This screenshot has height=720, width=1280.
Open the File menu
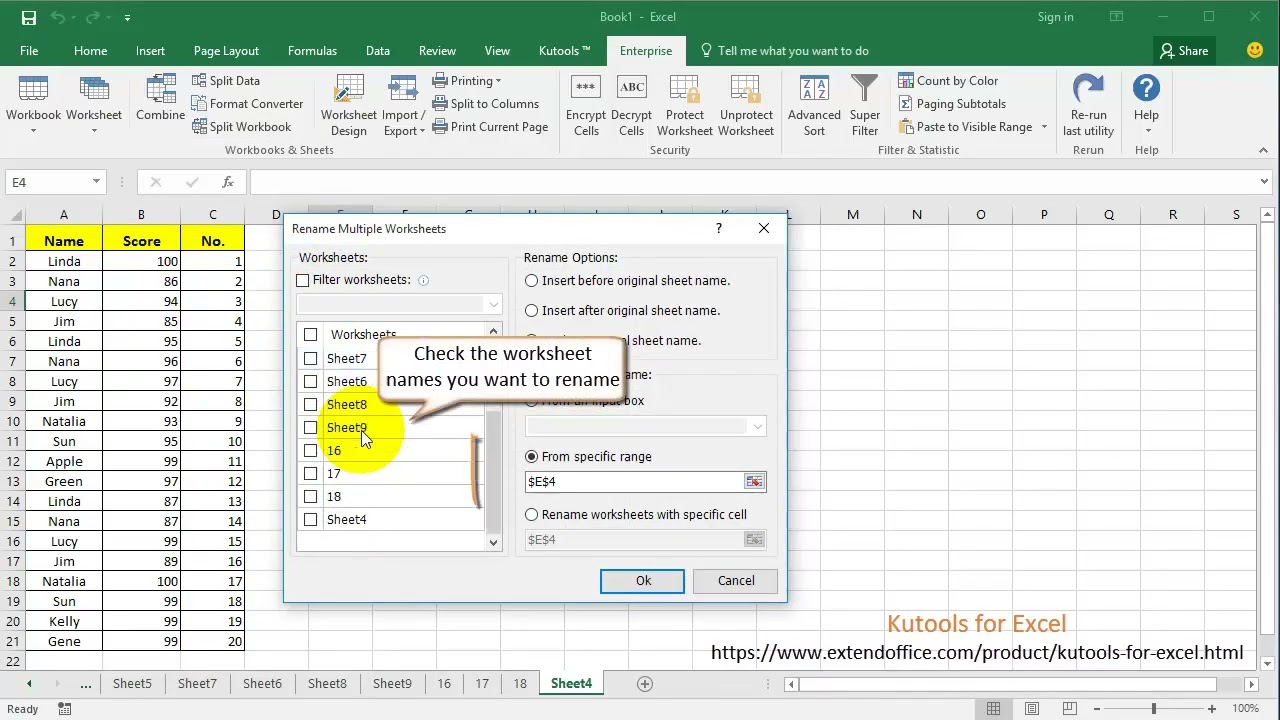29,51
